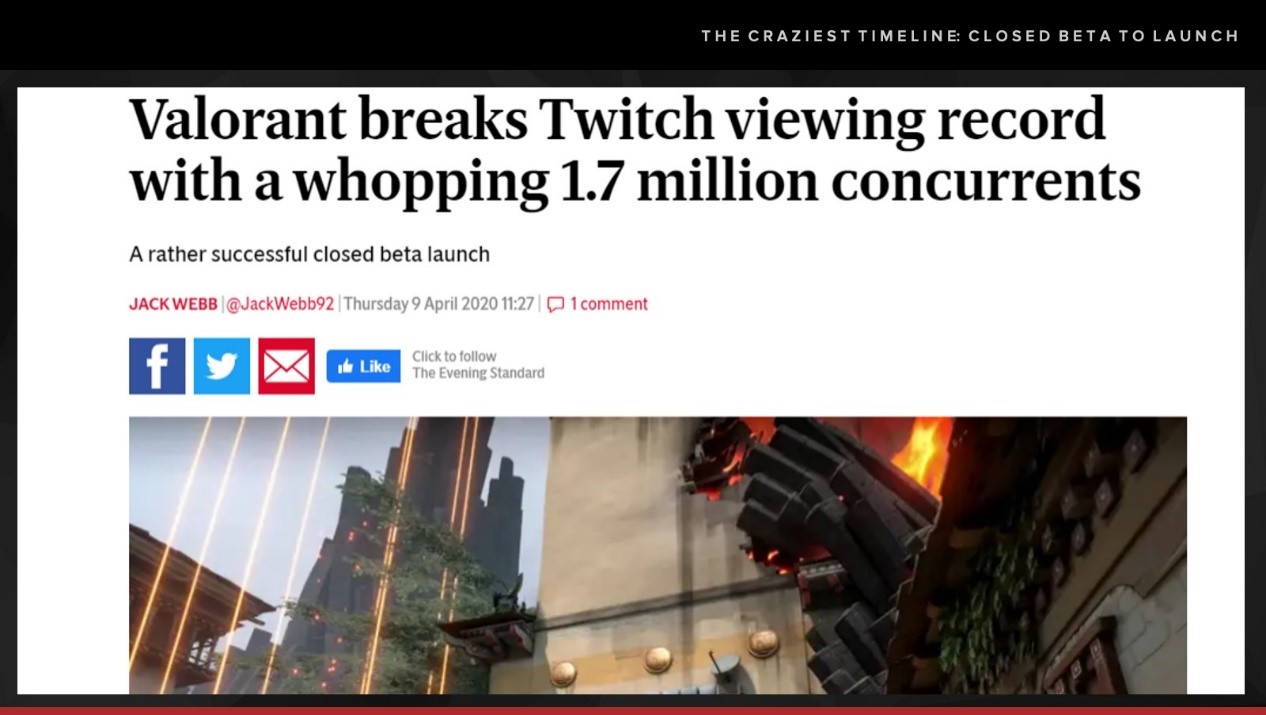Click the "Click to follow" text
The image size is (1266, 715).
pos(454,356)
